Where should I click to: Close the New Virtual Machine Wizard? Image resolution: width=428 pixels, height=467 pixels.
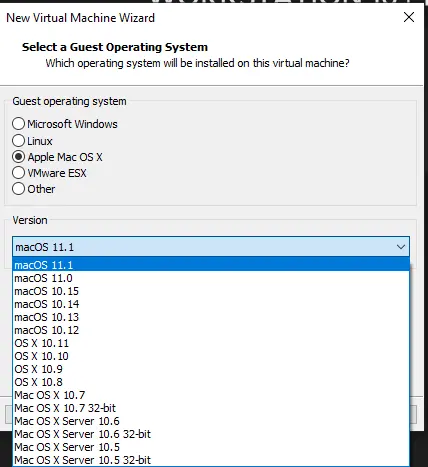(409, 17)
